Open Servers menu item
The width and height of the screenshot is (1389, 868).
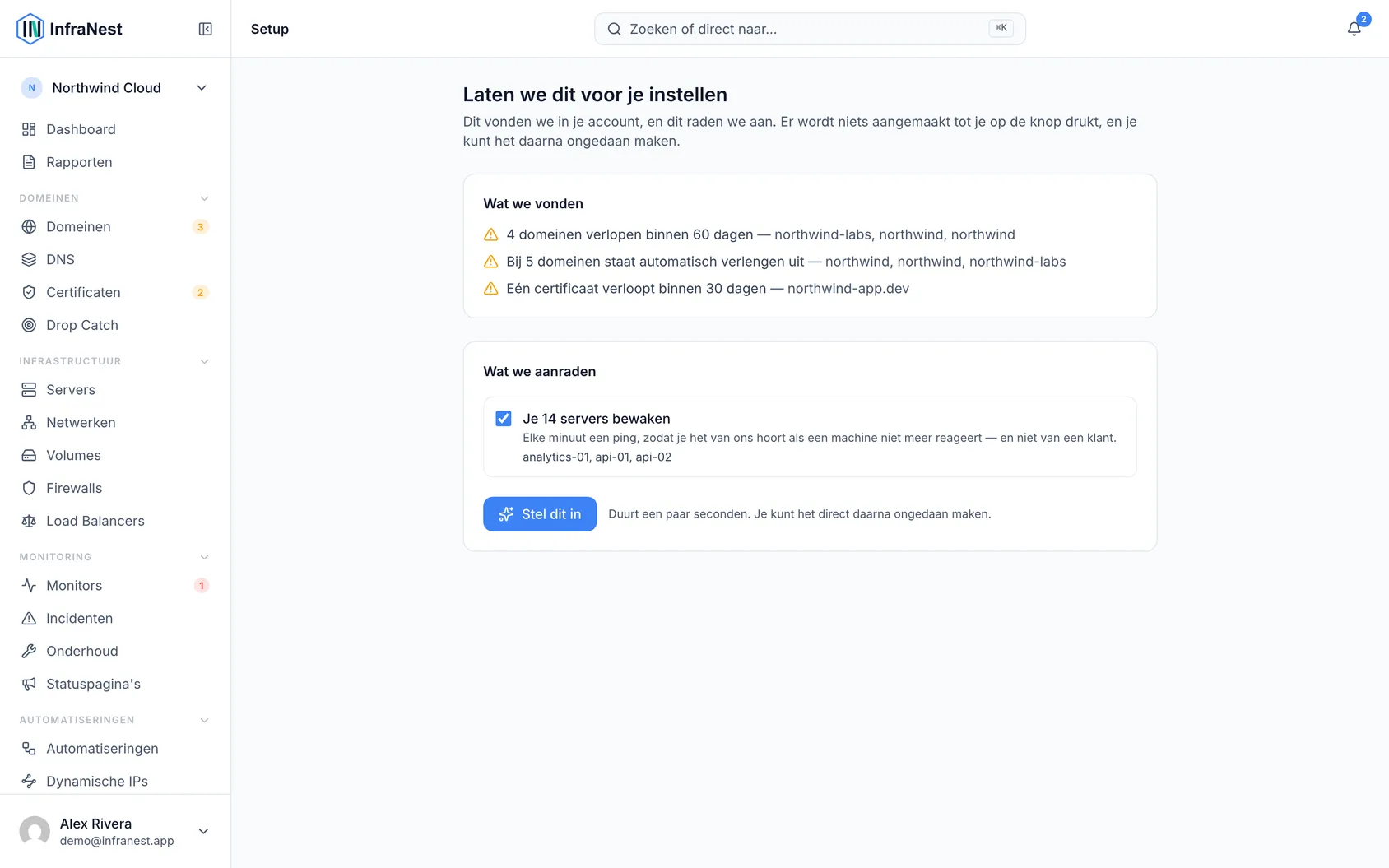click(115, 389)
